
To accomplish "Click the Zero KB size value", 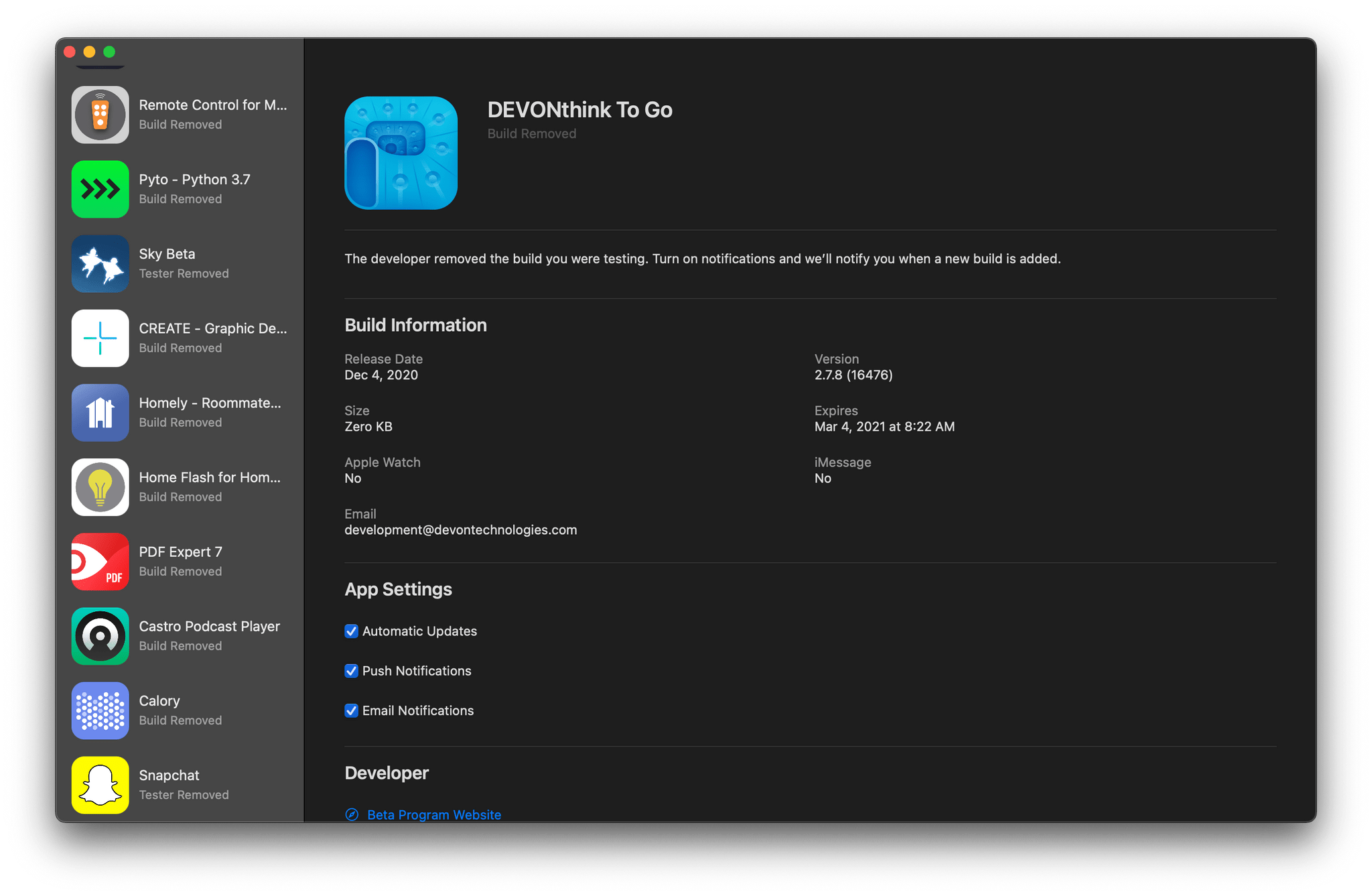I will pos(368,427).
